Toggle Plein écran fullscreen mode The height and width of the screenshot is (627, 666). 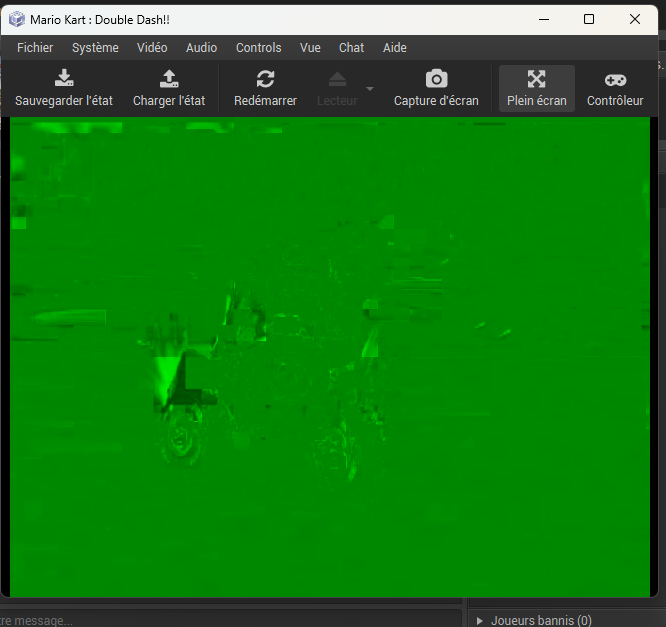(x=536, y=88)
